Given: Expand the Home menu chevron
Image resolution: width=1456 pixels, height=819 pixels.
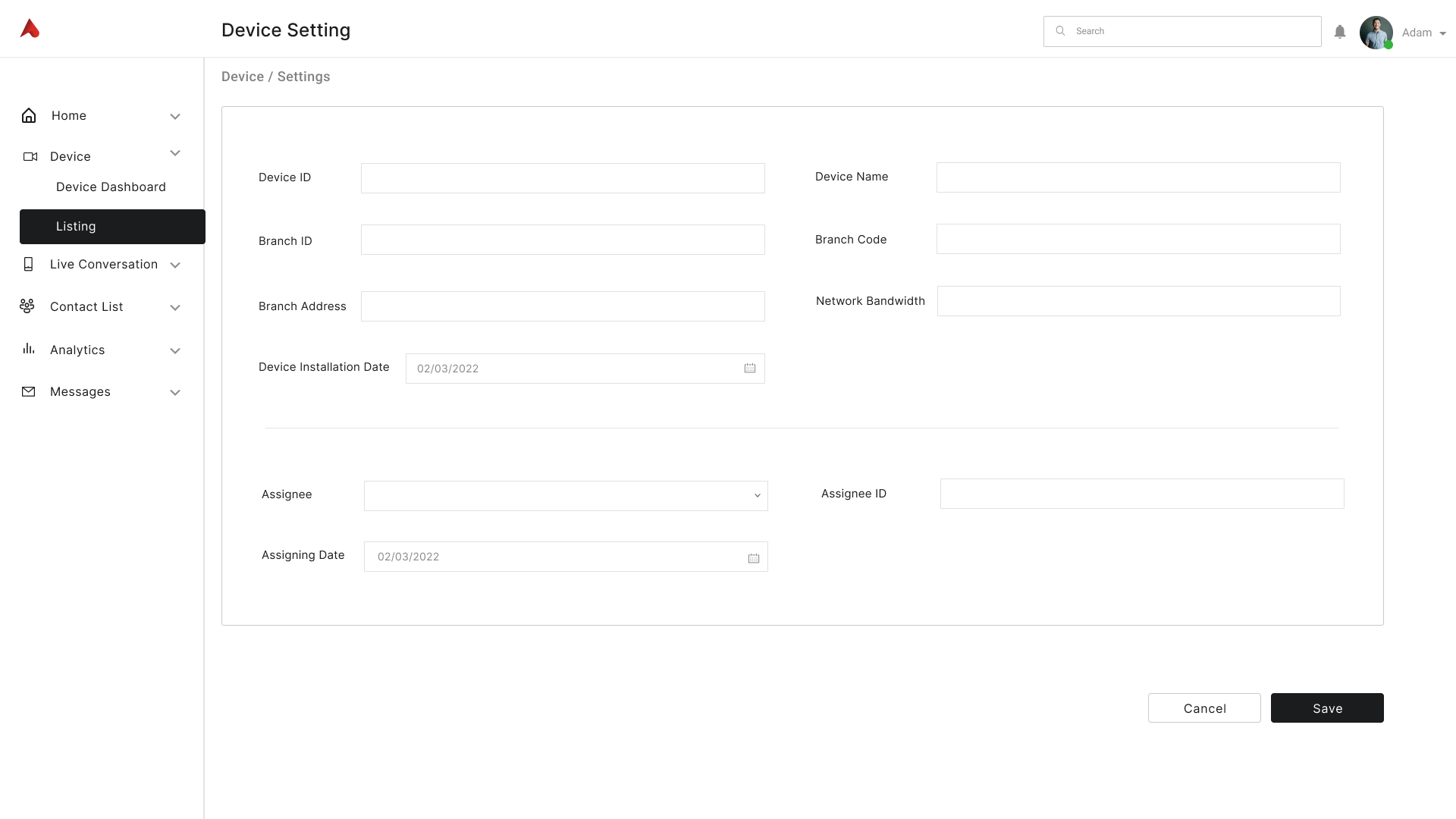Looking at the screenshot, I should [175, 117].
